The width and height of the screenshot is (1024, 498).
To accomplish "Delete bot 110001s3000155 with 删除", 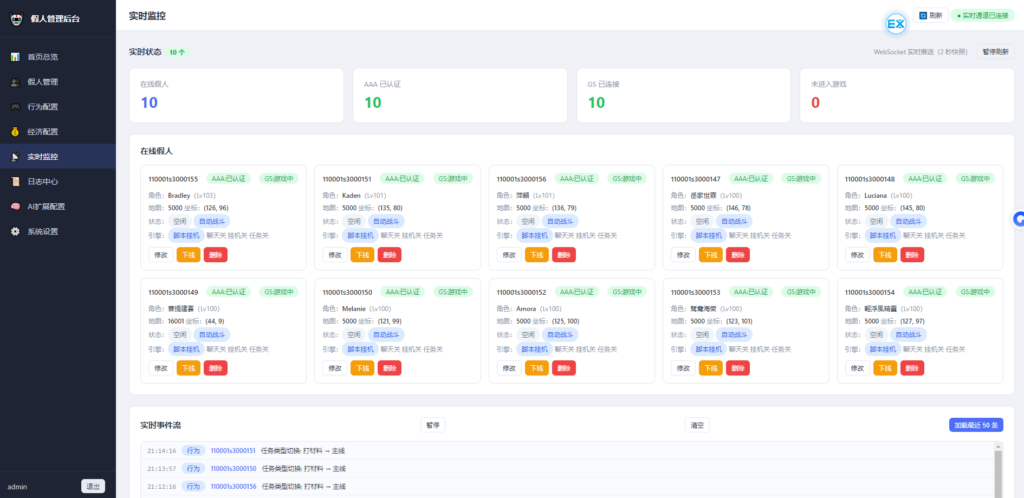I will point(216,255).
